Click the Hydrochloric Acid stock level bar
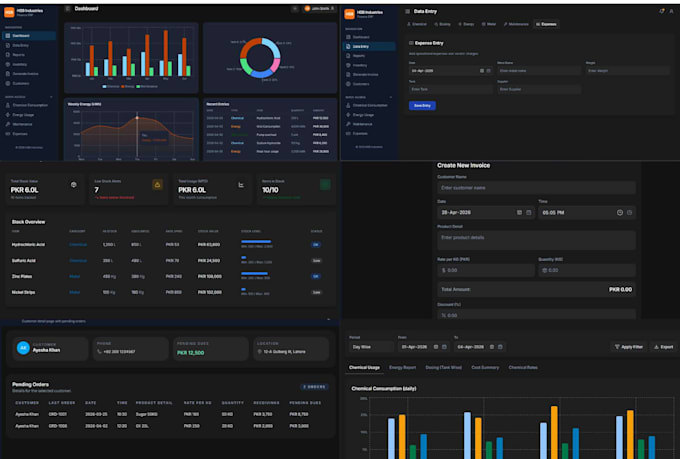The image size is (680, 459). click(x=256, y=241)
